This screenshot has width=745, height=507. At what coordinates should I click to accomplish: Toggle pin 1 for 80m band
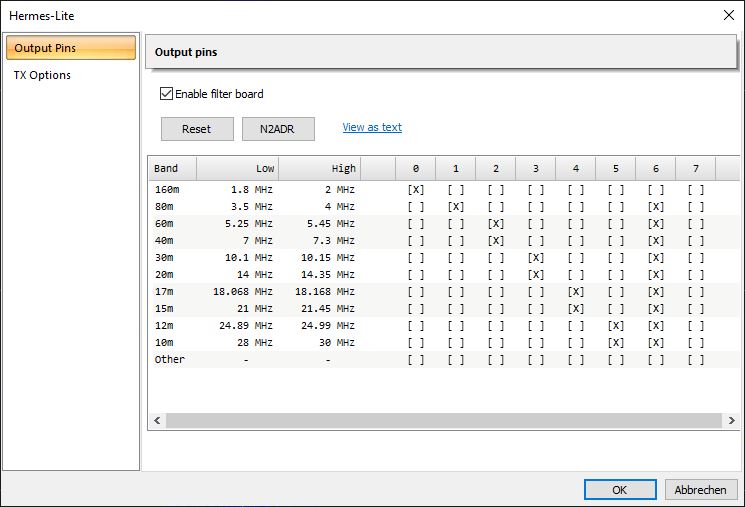(x=456, y=206)
